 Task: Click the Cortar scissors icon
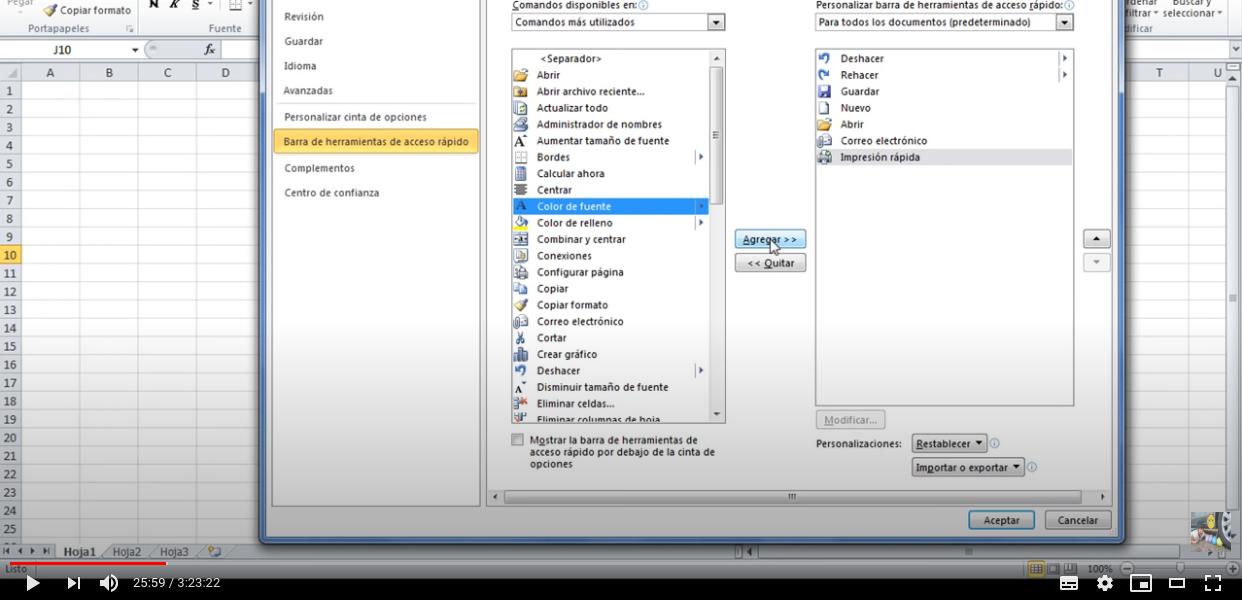(520, 338)
